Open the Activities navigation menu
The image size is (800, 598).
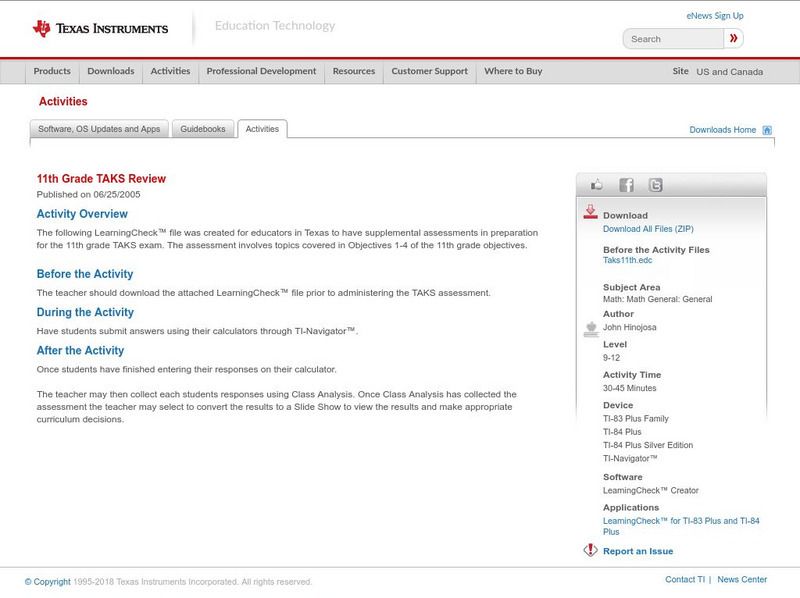coord(170,71)
